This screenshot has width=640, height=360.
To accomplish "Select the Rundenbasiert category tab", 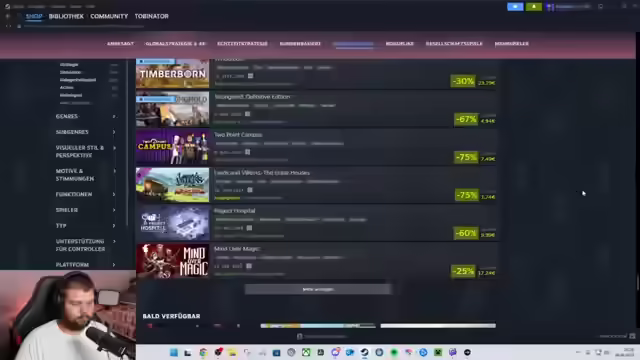I will click(300, 44).
